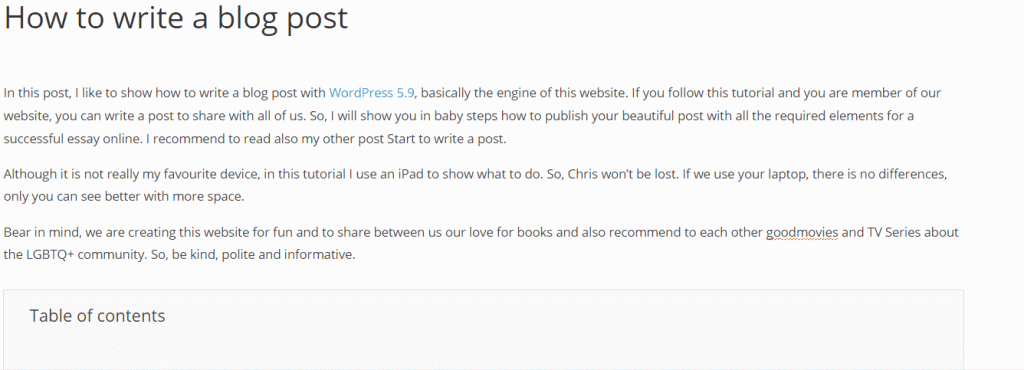Click the "LGBTQ+" word in last paragraph

tap(50, 254)
